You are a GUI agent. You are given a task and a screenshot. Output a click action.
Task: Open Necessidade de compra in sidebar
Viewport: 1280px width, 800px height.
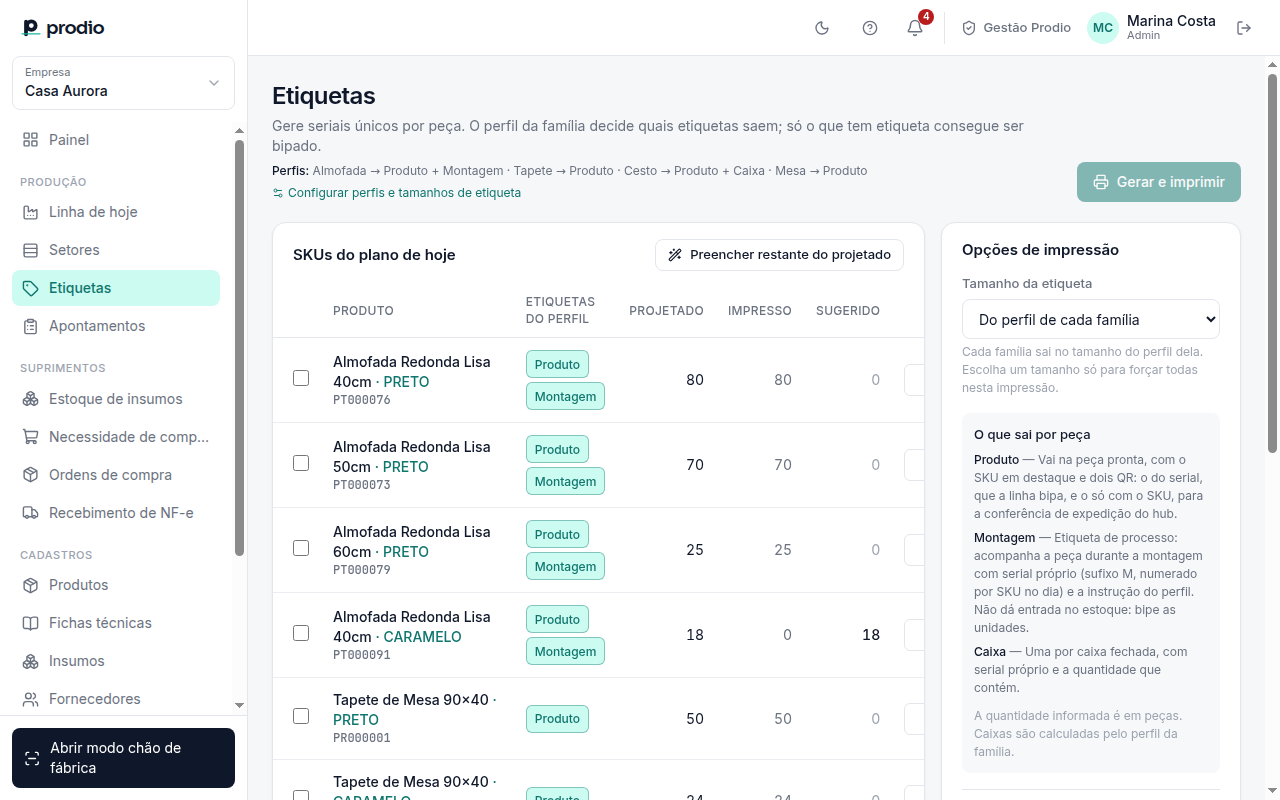click(x=116, y=437)
